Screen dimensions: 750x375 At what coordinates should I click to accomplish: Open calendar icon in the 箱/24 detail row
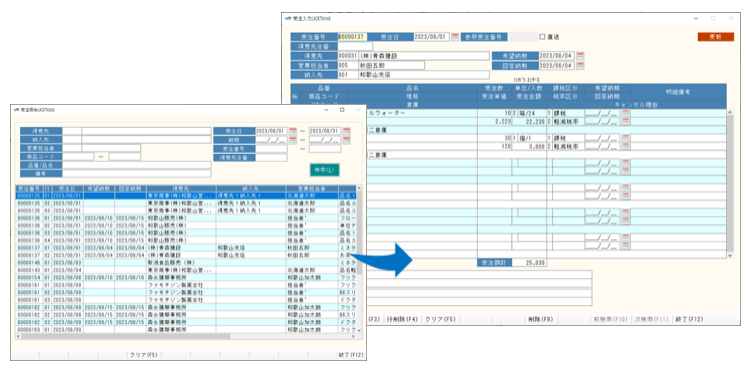point(626,114)
